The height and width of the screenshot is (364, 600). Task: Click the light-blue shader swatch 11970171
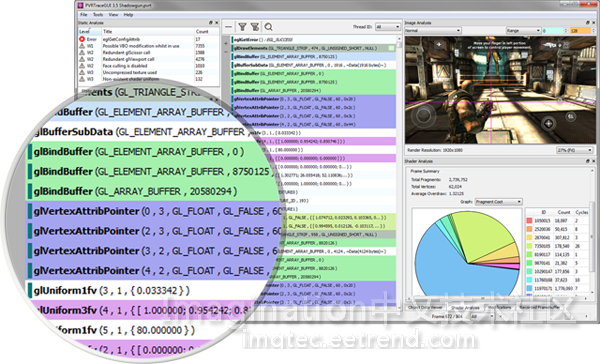click(530, 288)
